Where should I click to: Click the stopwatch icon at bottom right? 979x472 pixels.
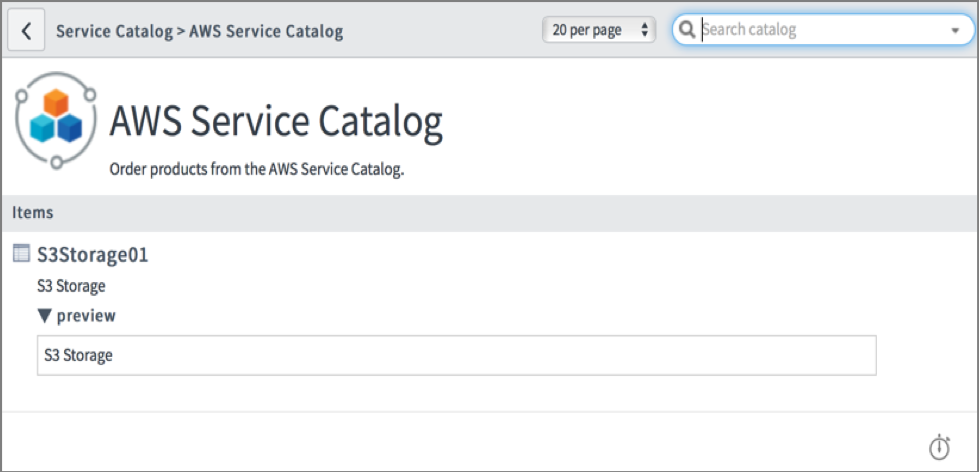point(938,446)
